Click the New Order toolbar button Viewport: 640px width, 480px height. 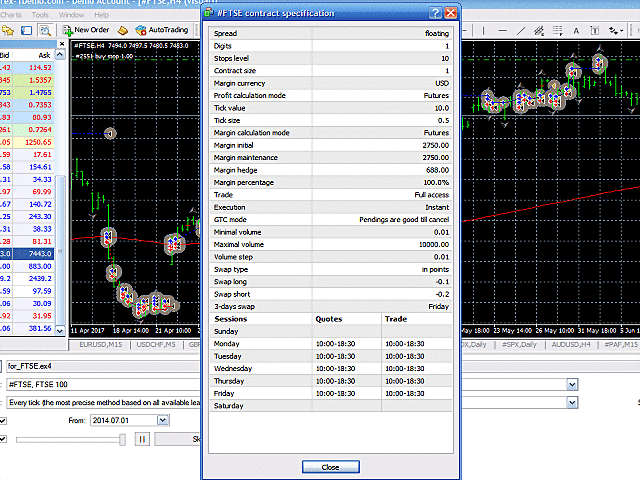point(90,30)
